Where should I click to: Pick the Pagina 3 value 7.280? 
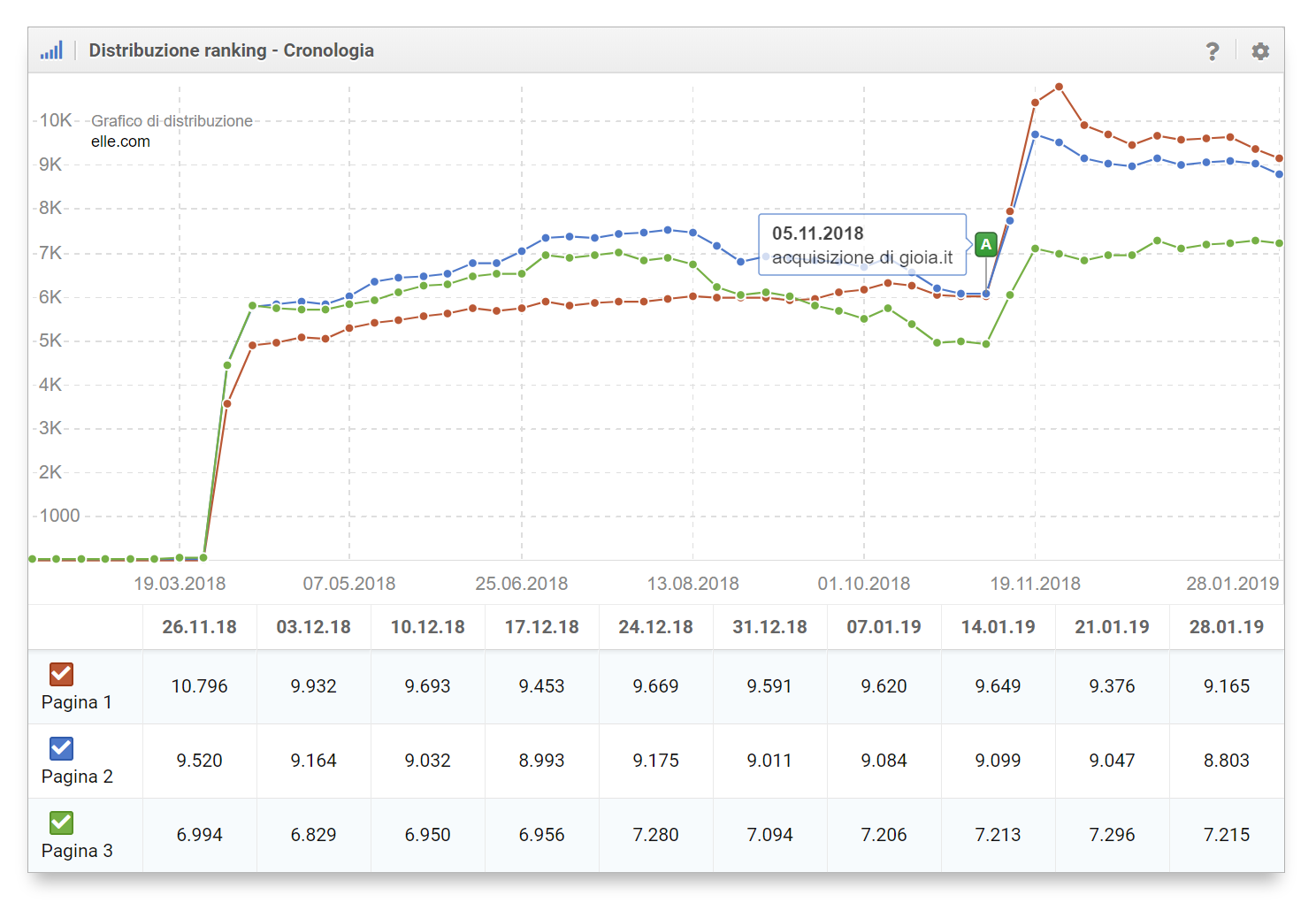(x=655, y=835)
